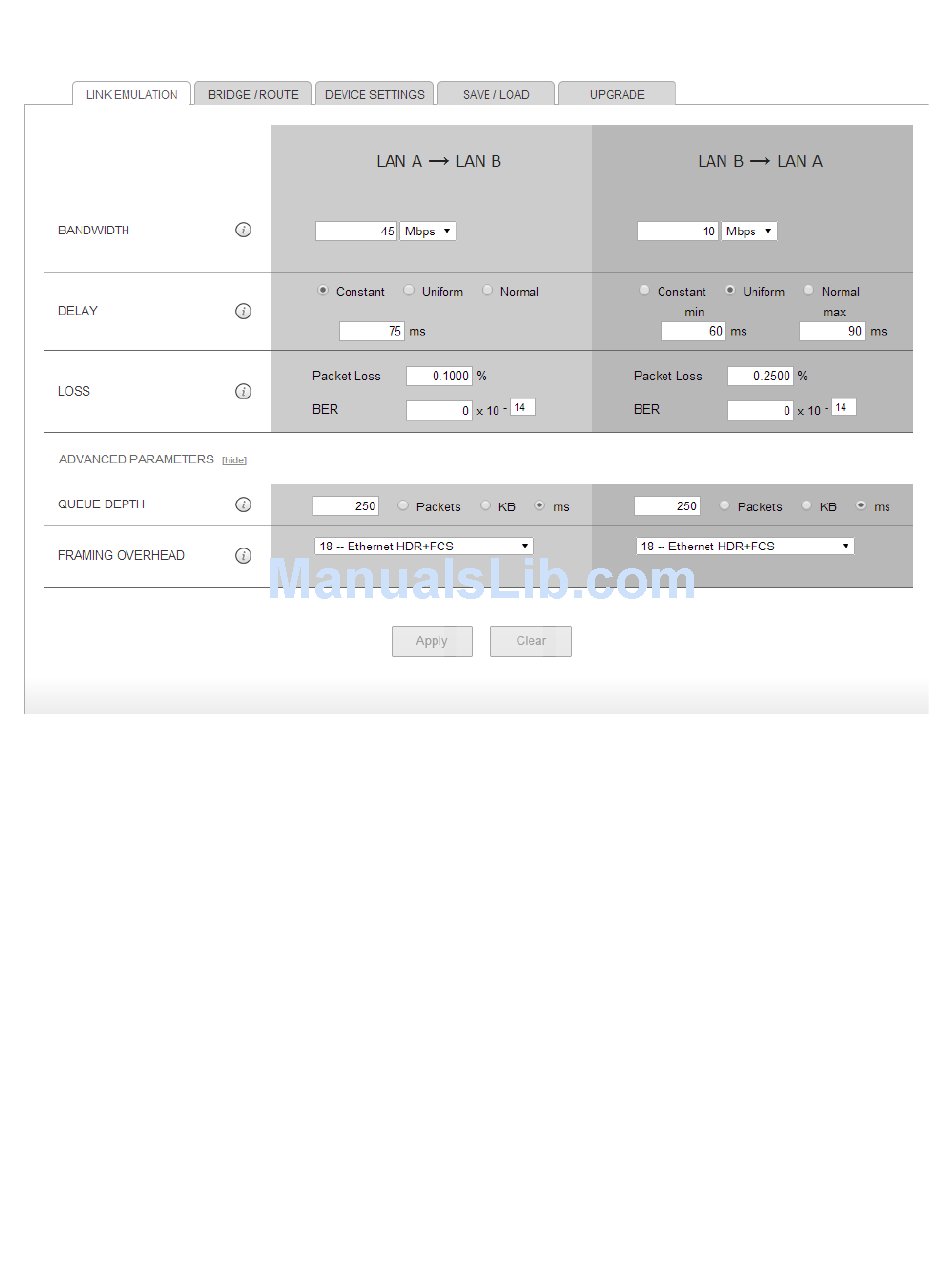Viewport: 950px width, 1267px height.
Task: Click the BER exponent field for LAN A to LAN B
Action: click(523, 407)
